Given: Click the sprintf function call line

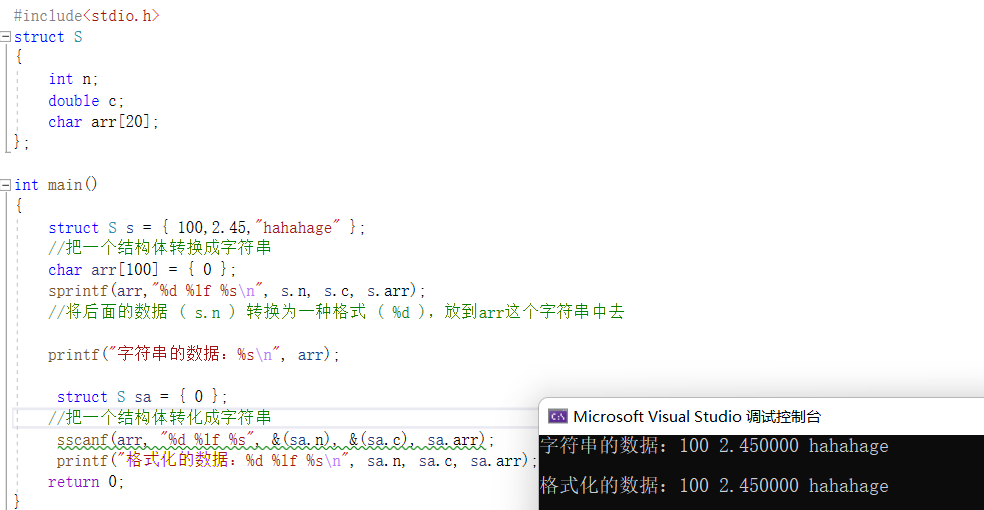Looking at the screenshot, I should tap(237, 291).
